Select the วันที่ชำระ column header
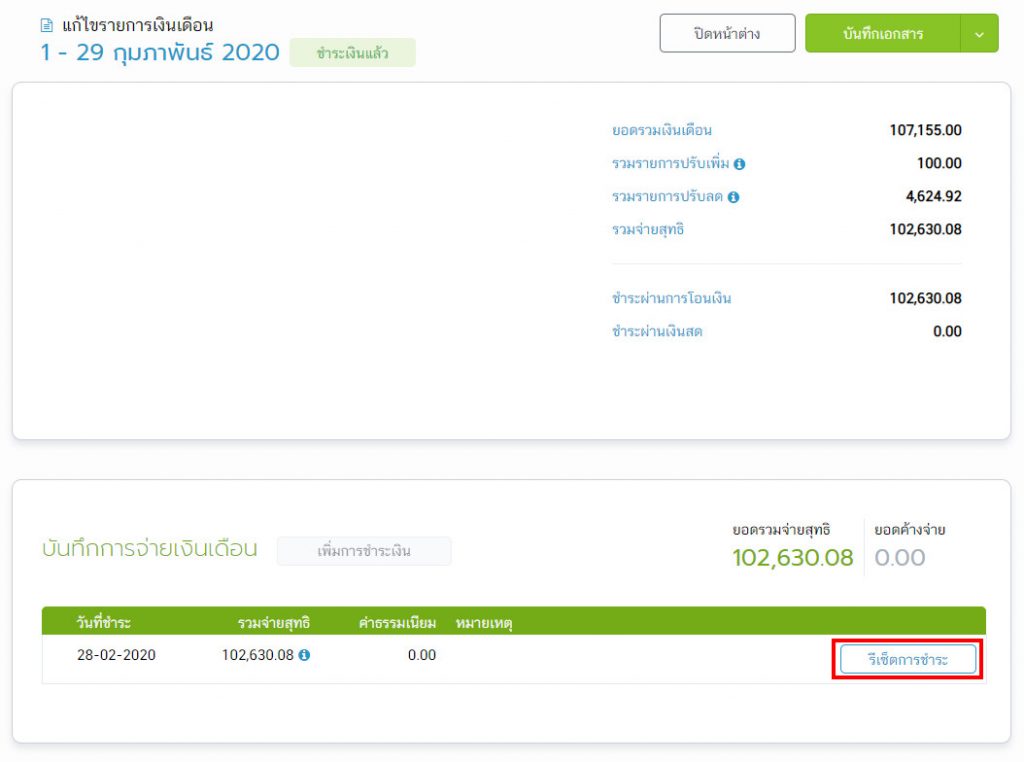 coord(104,623)
